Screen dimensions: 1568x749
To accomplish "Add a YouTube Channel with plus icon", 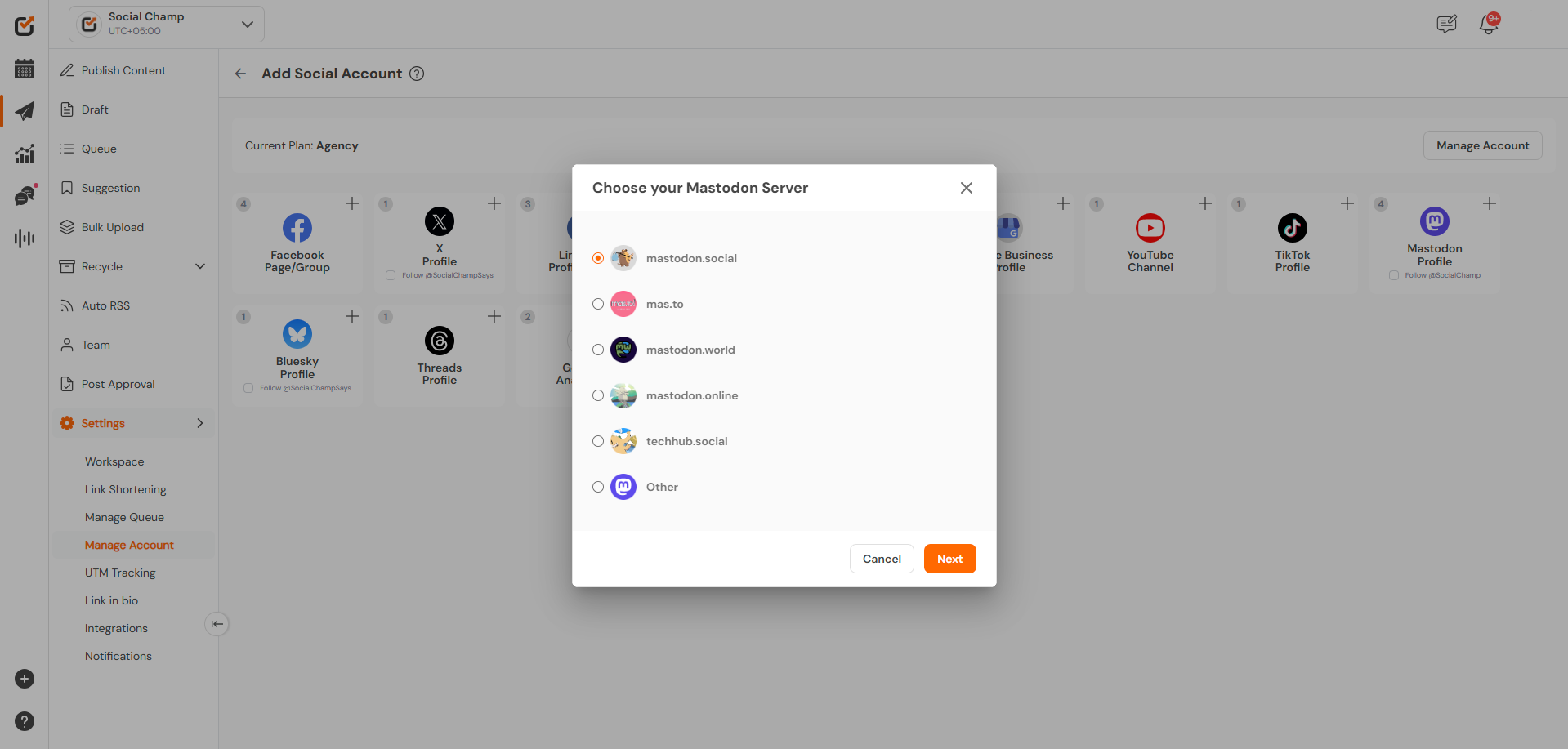I will point(1205,203).
